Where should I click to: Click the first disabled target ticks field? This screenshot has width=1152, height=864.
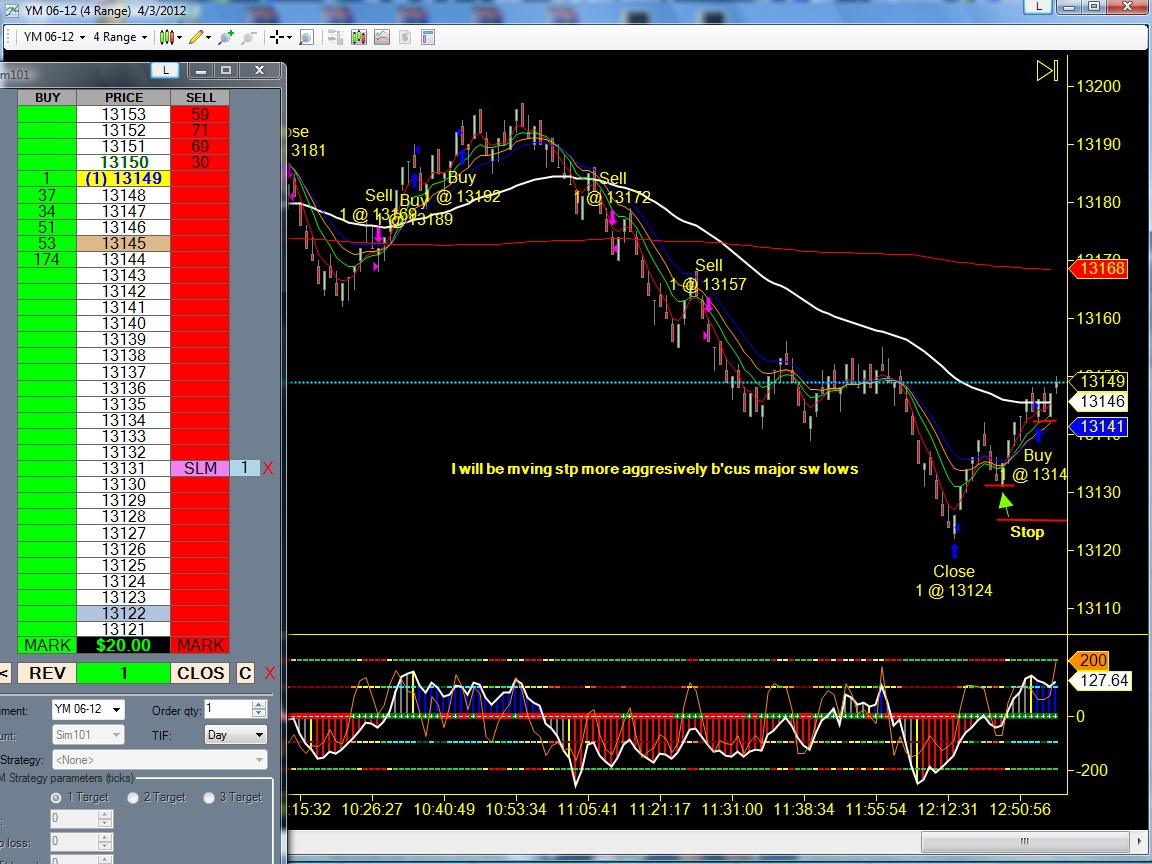point(75,818)
